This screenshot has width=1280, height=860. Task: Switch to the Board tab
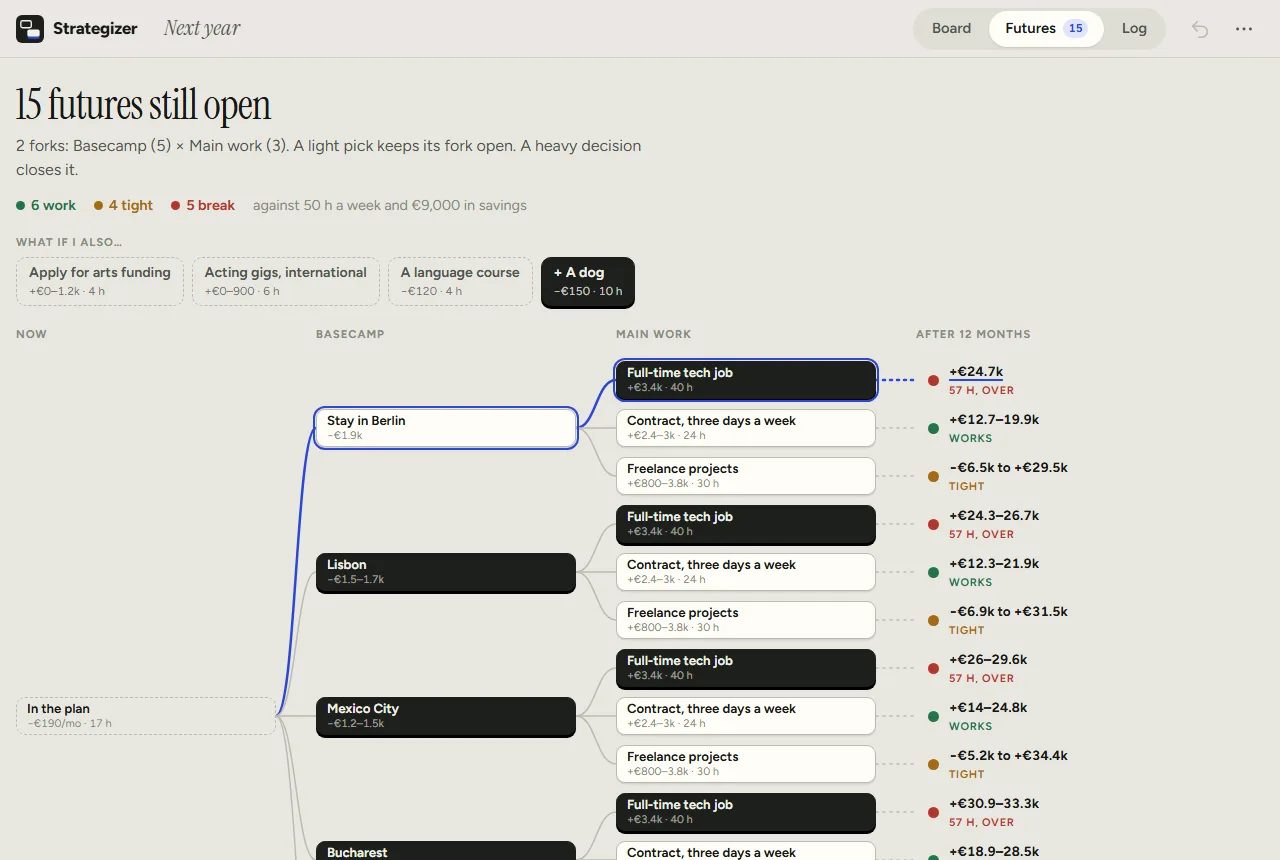951,28
